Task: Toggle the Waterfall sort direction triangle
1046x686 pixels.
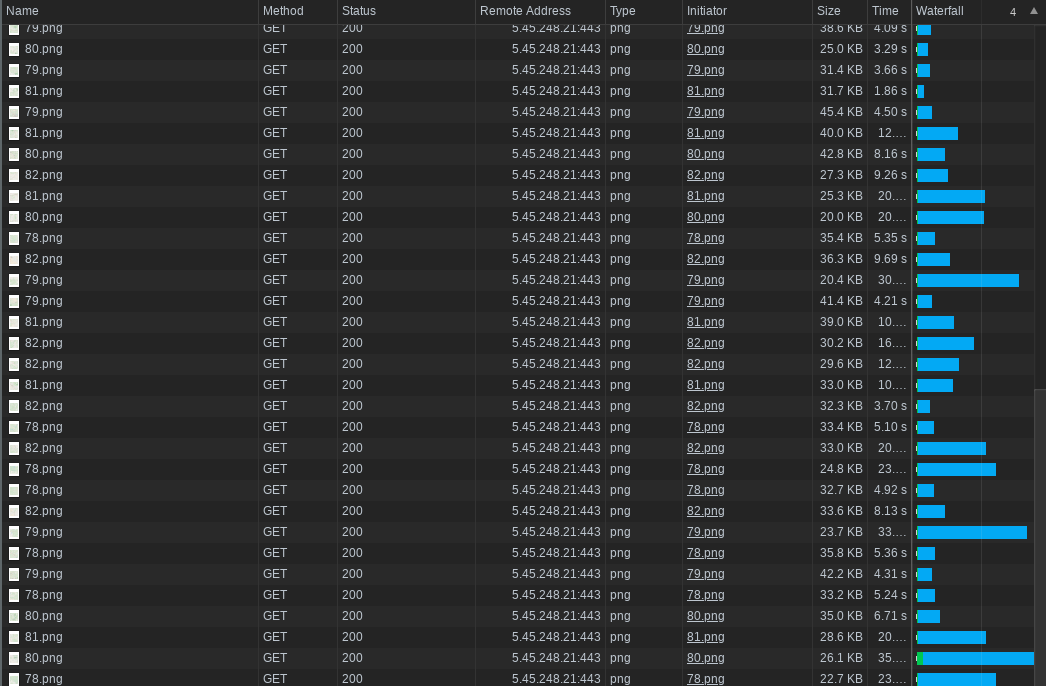Action: point(1034,11)
